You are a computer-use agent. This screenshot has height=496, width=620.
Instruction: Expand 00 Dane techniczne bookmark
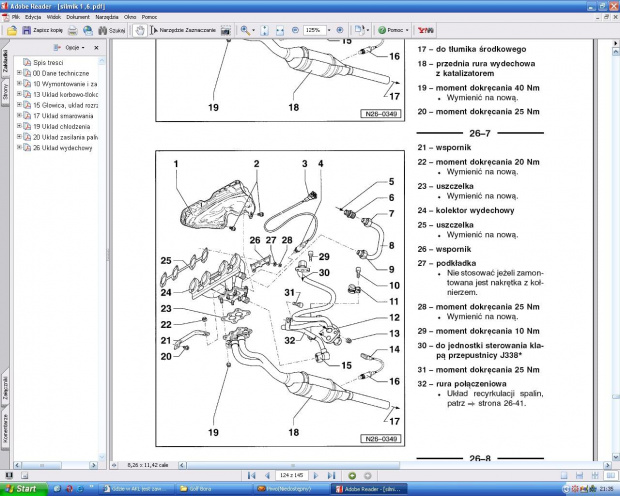click(x=19, y=73)
